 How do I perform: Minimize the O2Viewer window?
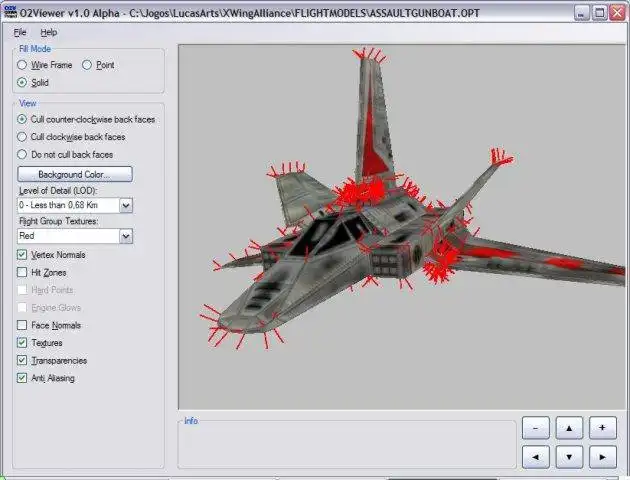[581, 13]
